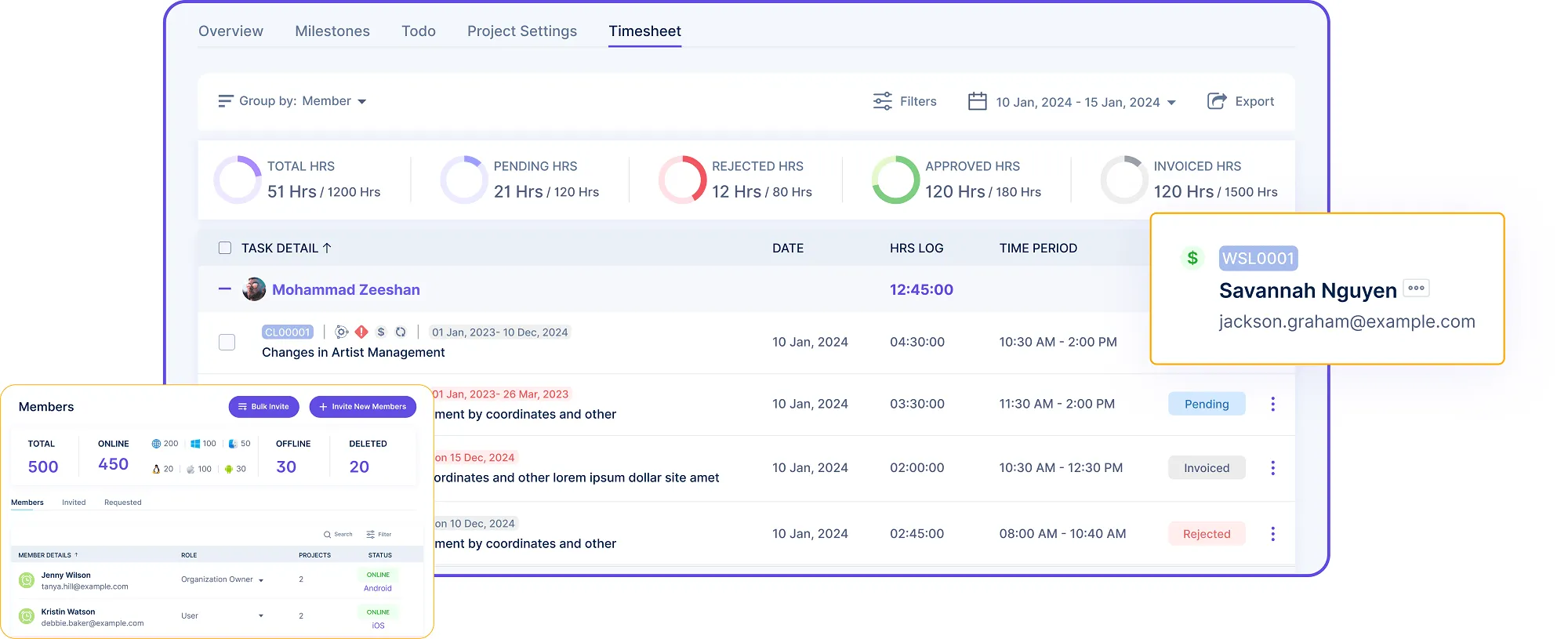
Task: Click the Filter icon in the Members panel
Action: [x=370, y=535]
